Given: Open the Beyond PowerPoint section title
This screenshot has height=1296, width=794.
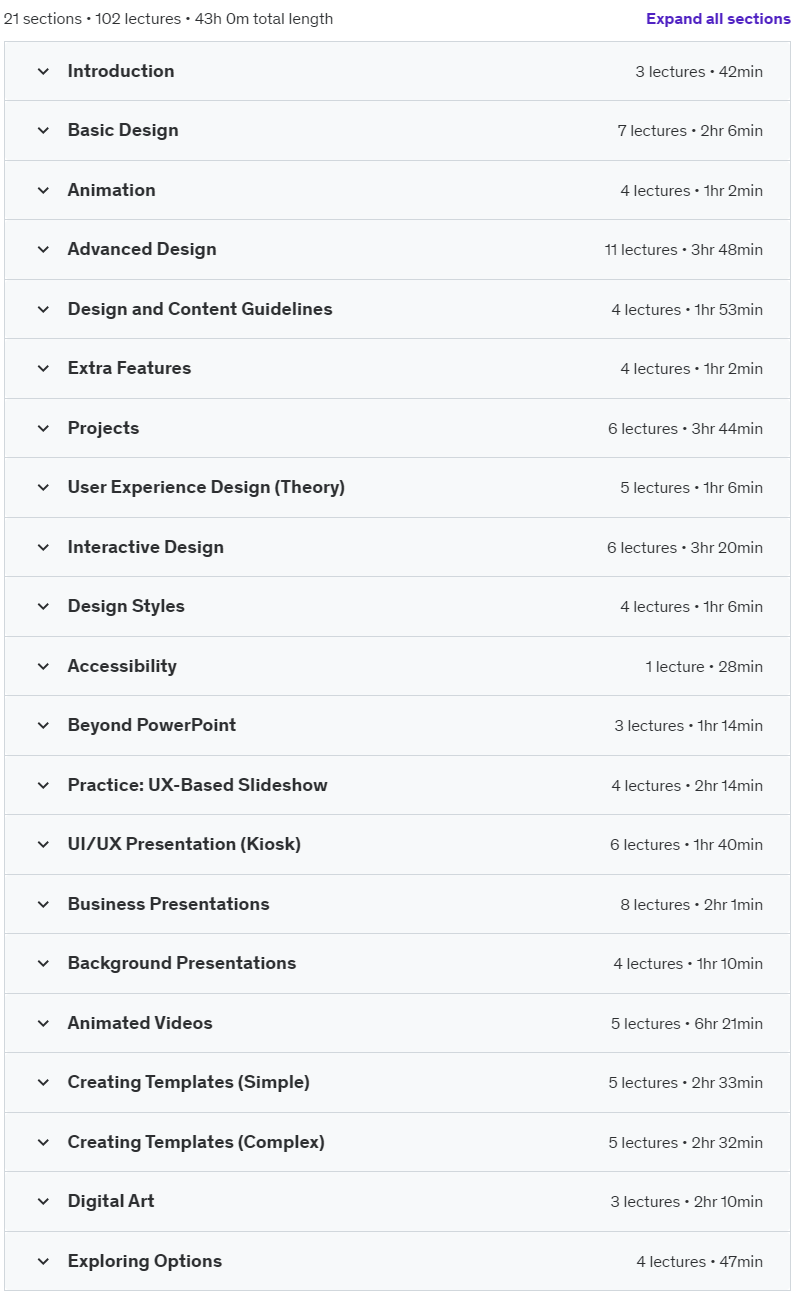Looking at the screenshot, I should click(152, 725).
